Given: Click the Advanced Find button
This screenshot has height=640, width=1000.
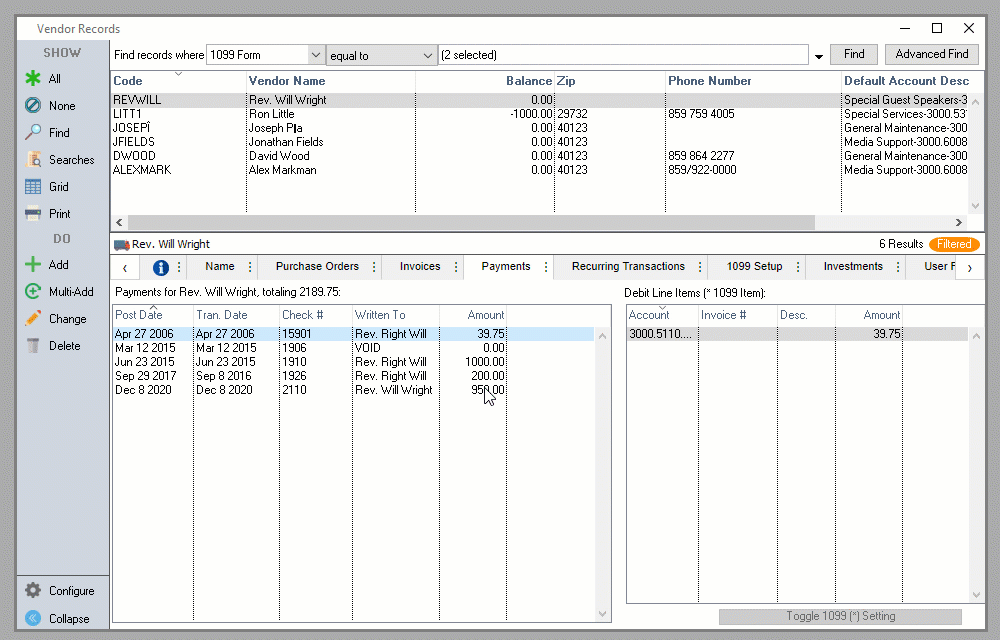Looking at the screenshot, I should 931,55.
